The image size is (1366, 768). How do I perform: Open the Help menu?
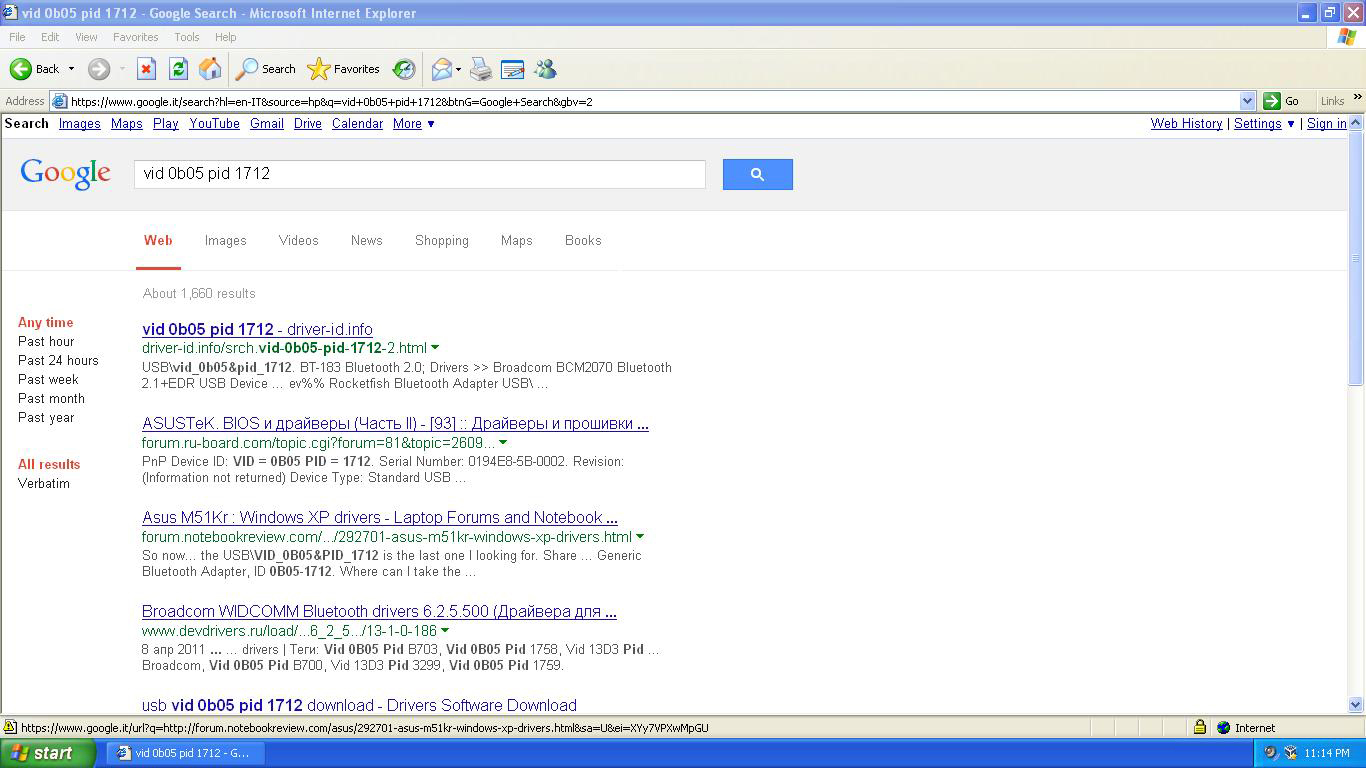pyautogui.click(x=225, y=37)
